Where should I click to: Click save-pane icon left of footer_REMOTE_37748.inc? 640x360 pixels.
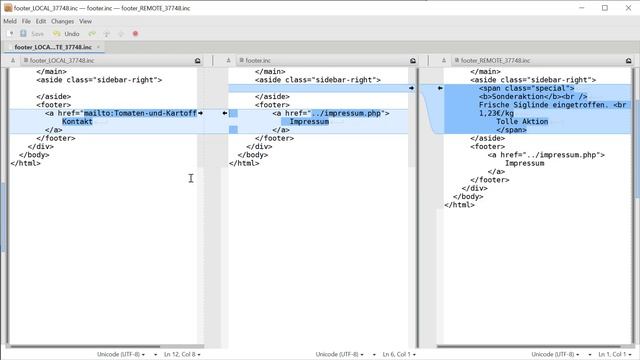444,60
